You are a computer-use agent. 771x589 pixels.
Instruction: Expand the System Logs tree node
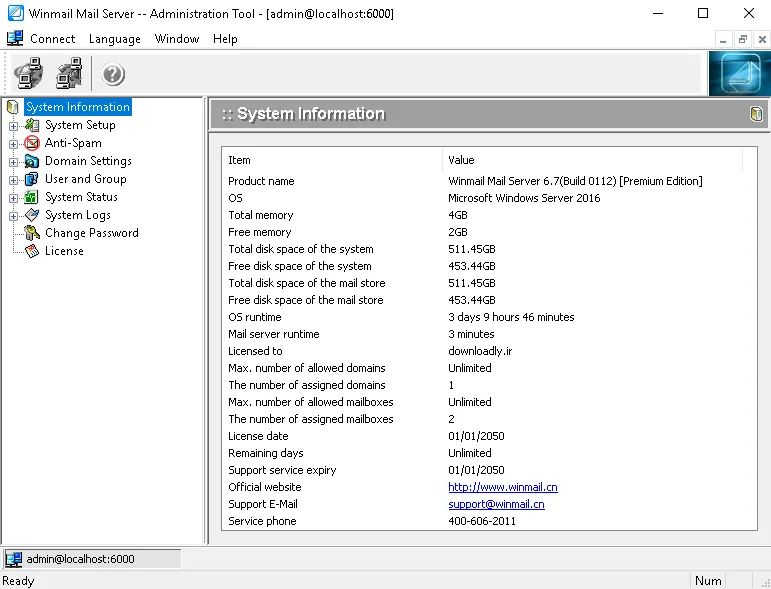pos(13,216)
